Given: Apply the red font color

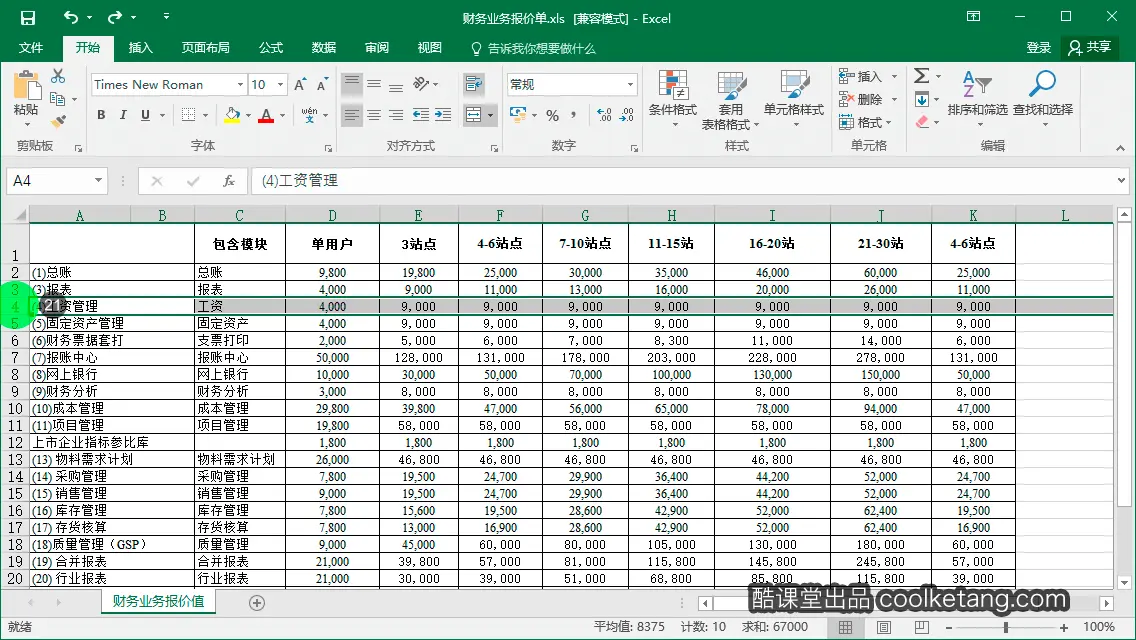Looking at the screenshot, I should [266, 115].
